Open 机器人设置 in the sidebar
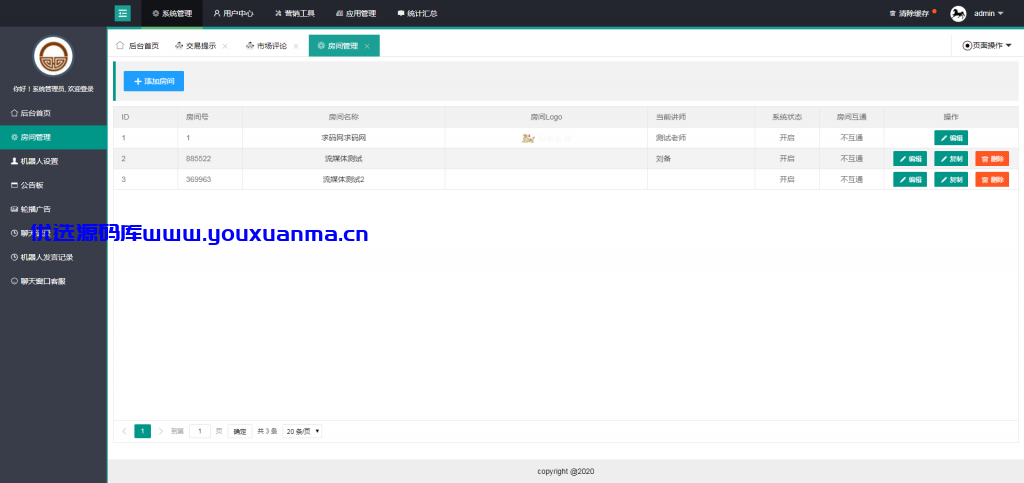1024x483 pixels. pos(54,161)
